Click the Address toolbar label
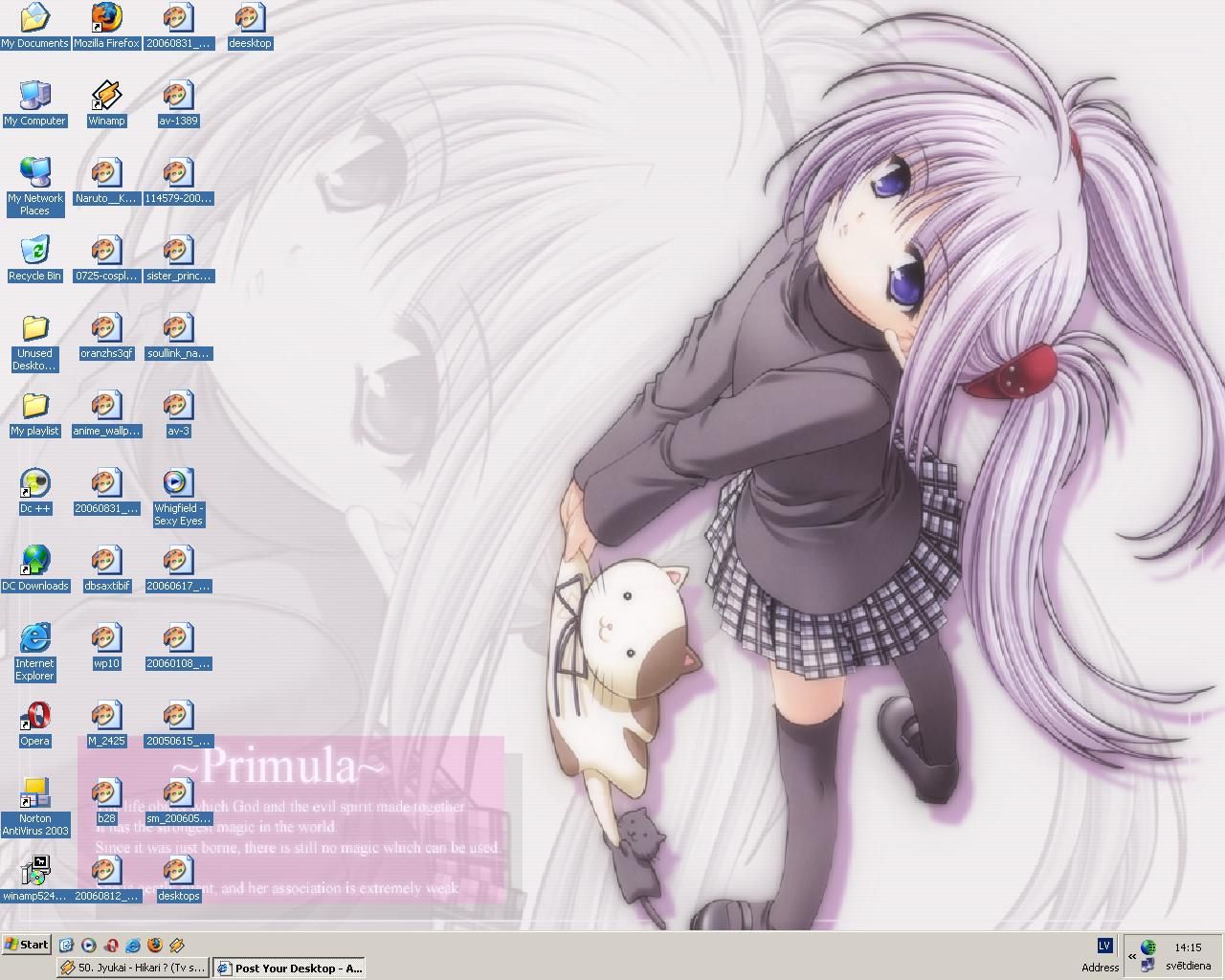Image resolution: width=1225 pixels, height=980 pixels. point(1100,967)
